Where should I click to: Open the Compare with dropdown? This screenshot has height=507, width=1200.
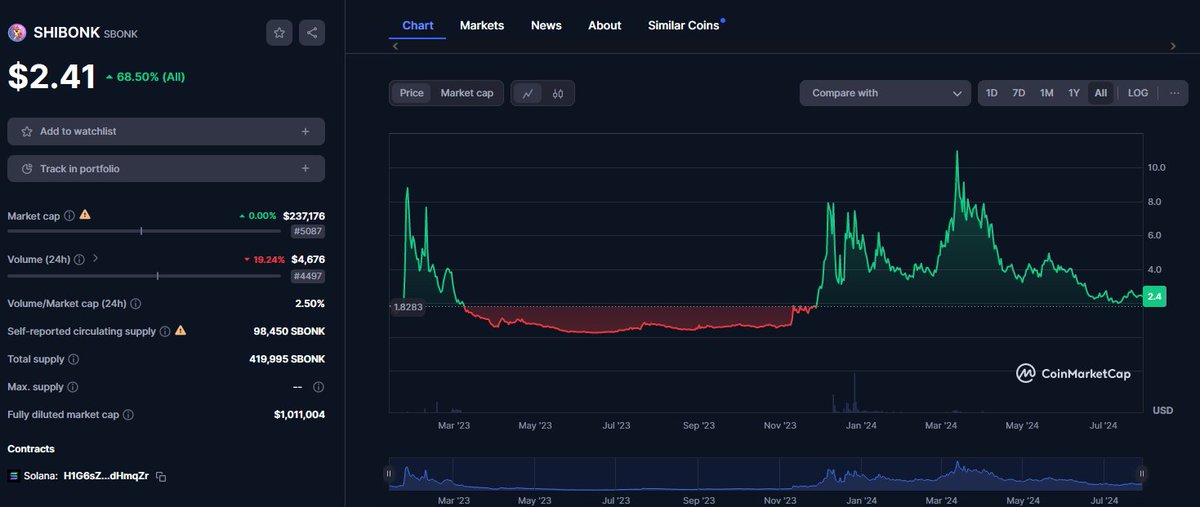tap(885, 93)
